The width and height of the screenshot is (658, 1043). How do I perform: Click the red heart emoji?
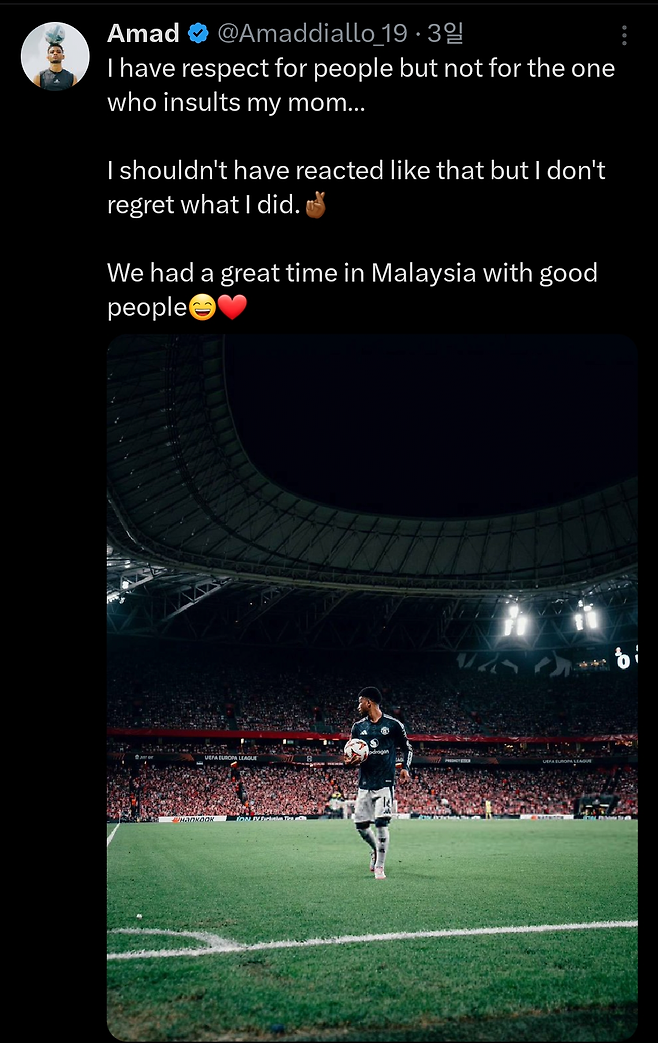tap(232, 307)
